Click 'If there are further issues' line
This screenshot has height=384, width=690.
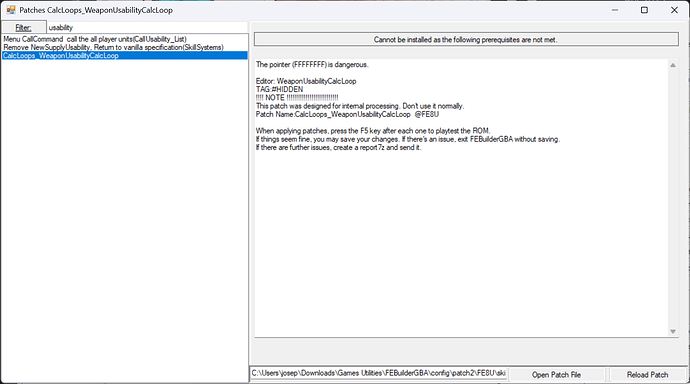(338, 147)
